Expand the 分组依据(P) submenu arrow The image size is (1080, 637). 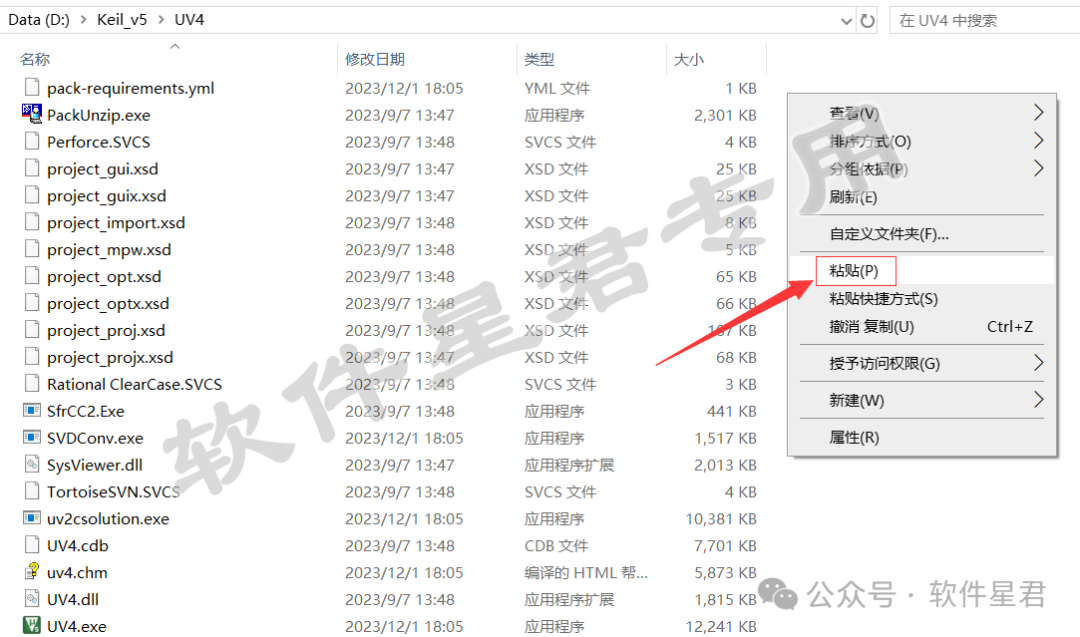[1039, 168]
